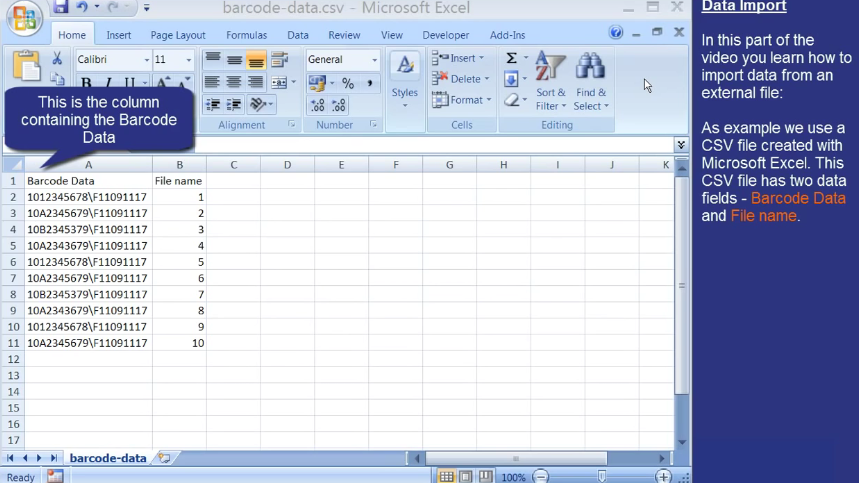Switch to Page Layout view button
The image size is (859, 483).
point(466,476)
